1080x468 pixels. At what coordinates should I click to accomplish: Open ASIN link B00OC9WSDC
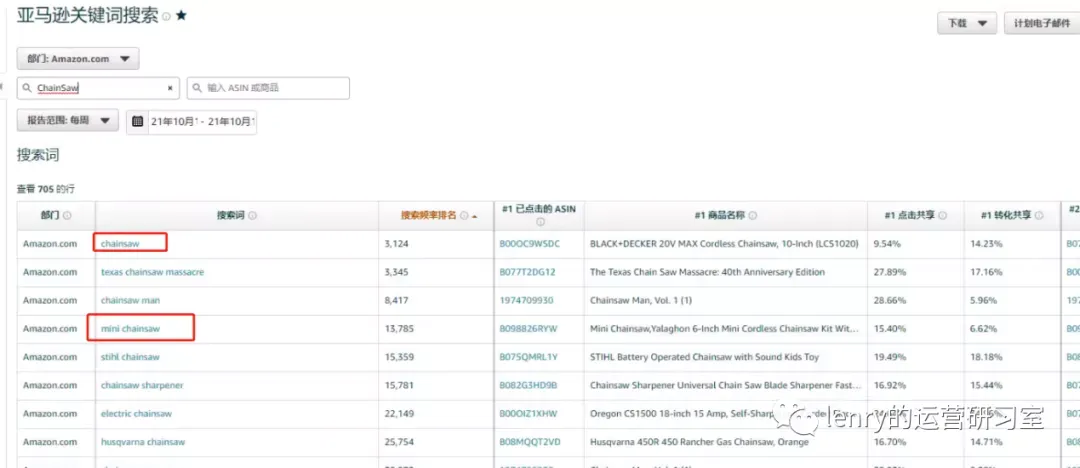click(530, 244)
